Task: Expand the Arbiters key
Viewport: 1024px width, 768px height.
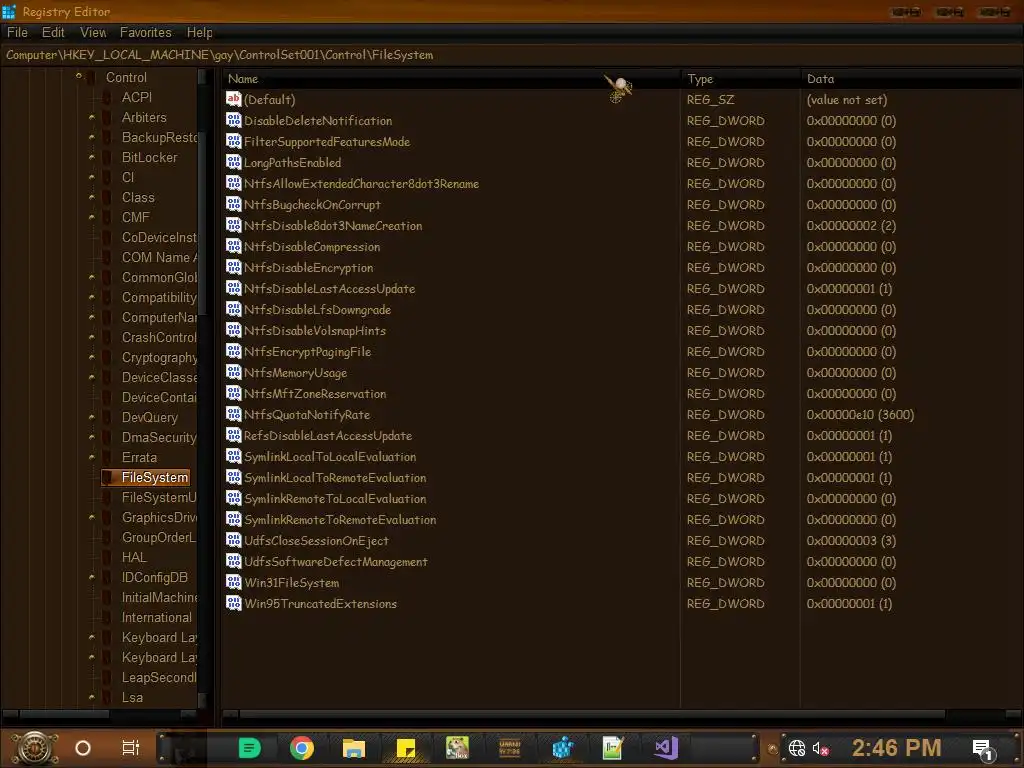Action: (x=91, y=118)
